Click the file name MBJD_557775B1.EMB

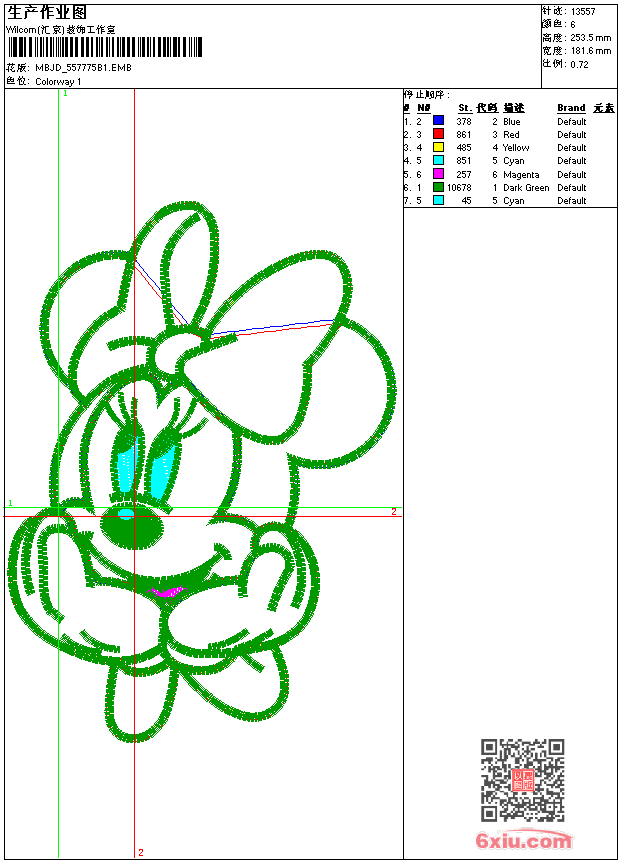[x=83, y=67]
